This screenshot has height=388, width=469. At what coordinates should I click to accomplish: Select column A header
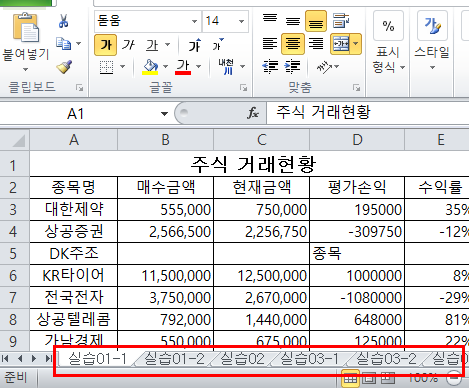[74, 140]
